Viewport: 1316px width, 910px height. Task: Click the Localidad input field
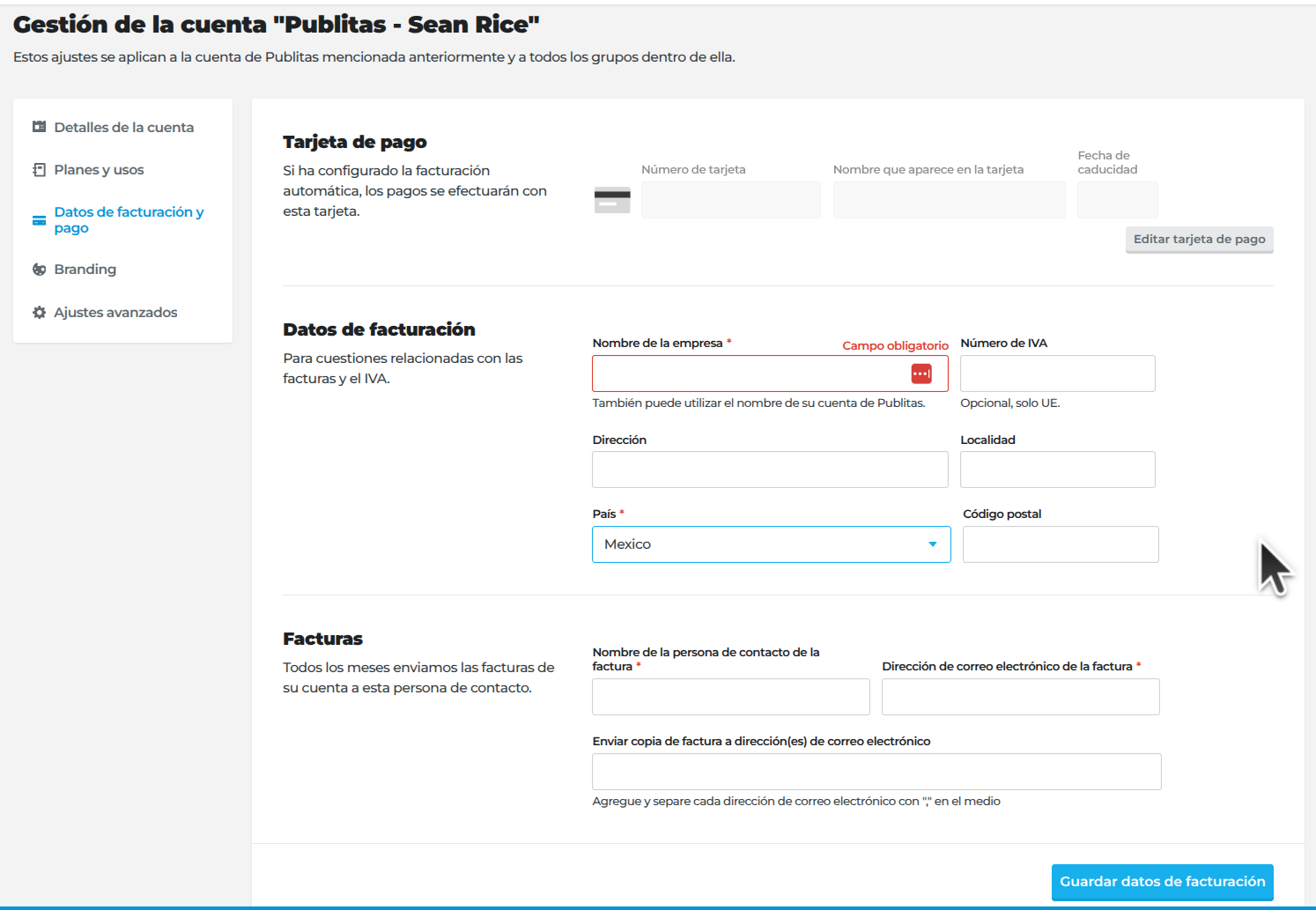tap(1058, 470)
